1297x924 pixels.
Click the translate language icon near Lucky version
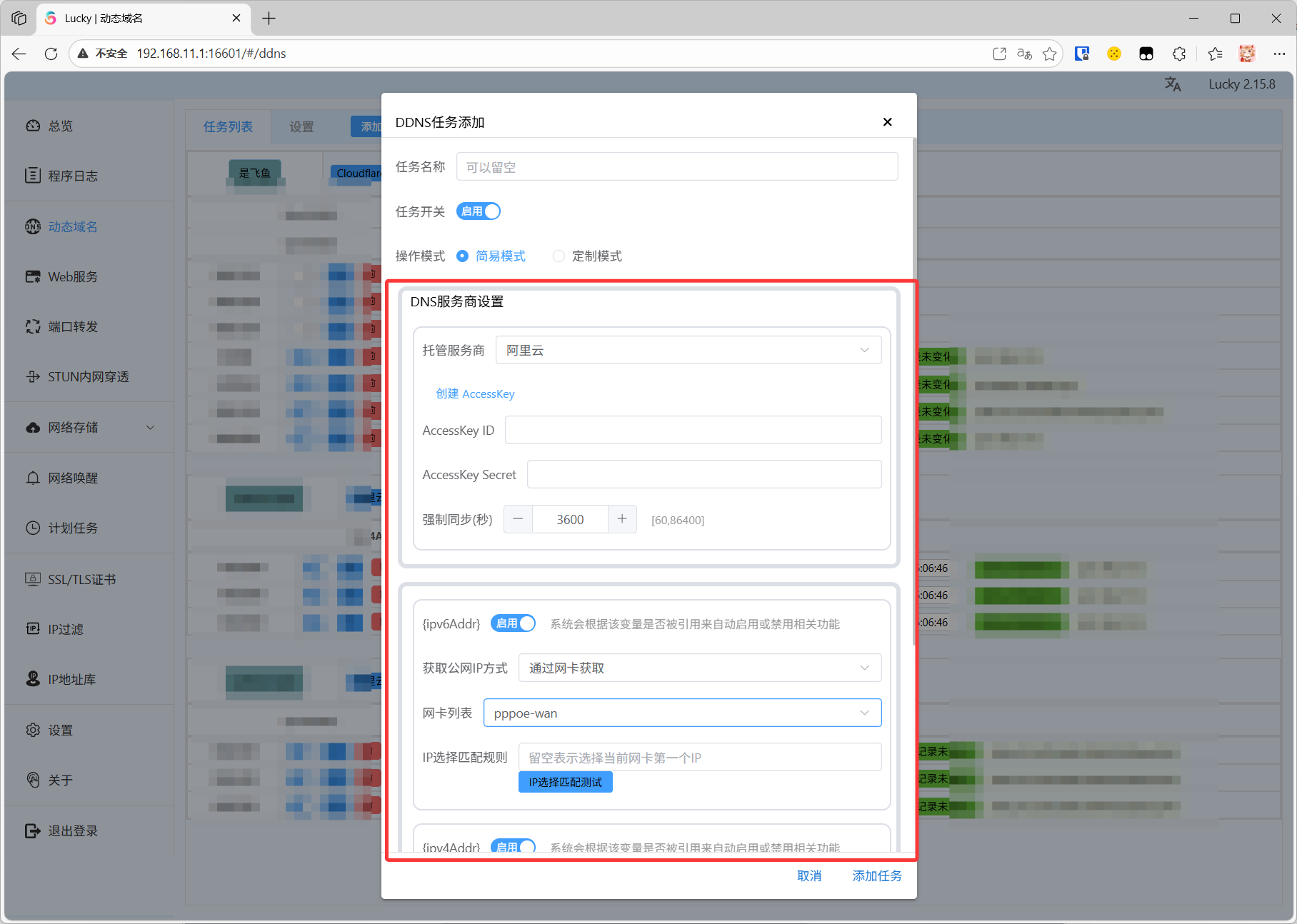click(1173, 84)
